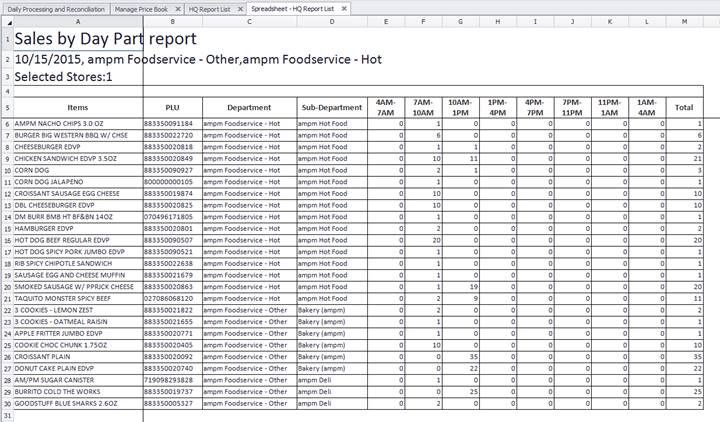Select the 'CROISSANT PLAIN' item cell
The height and width of the screenshot is (422, 720).
(x=78, y=357)
